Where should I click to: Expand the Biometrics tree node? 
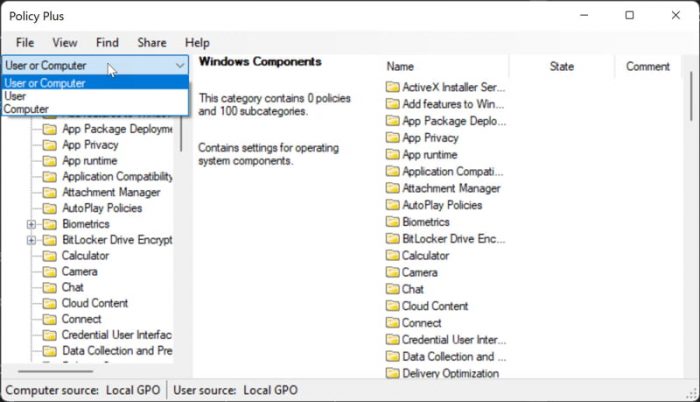click(x=31, y=224)
